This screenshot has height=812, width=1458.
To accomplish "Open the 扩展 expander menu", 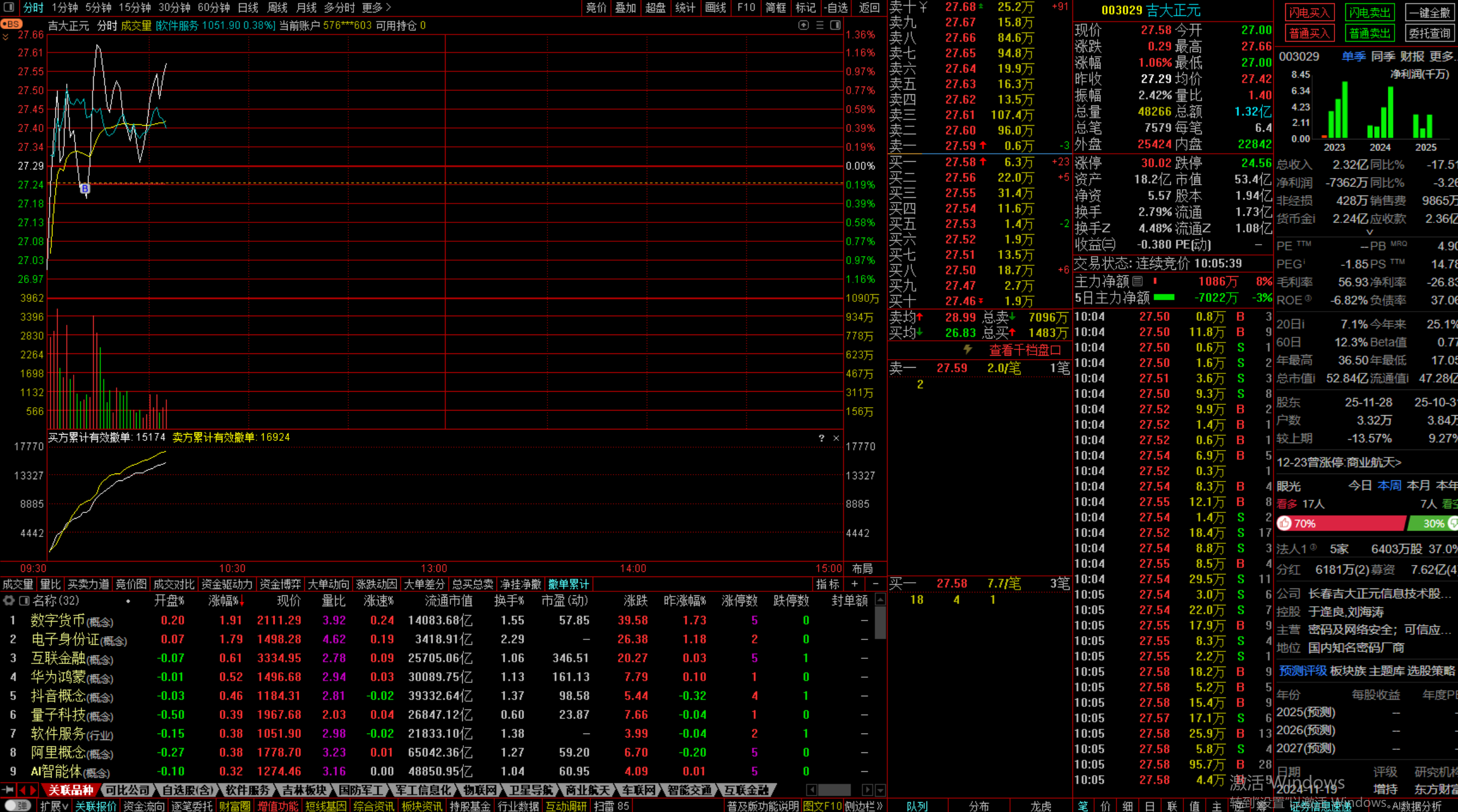I will coord(54,806).
